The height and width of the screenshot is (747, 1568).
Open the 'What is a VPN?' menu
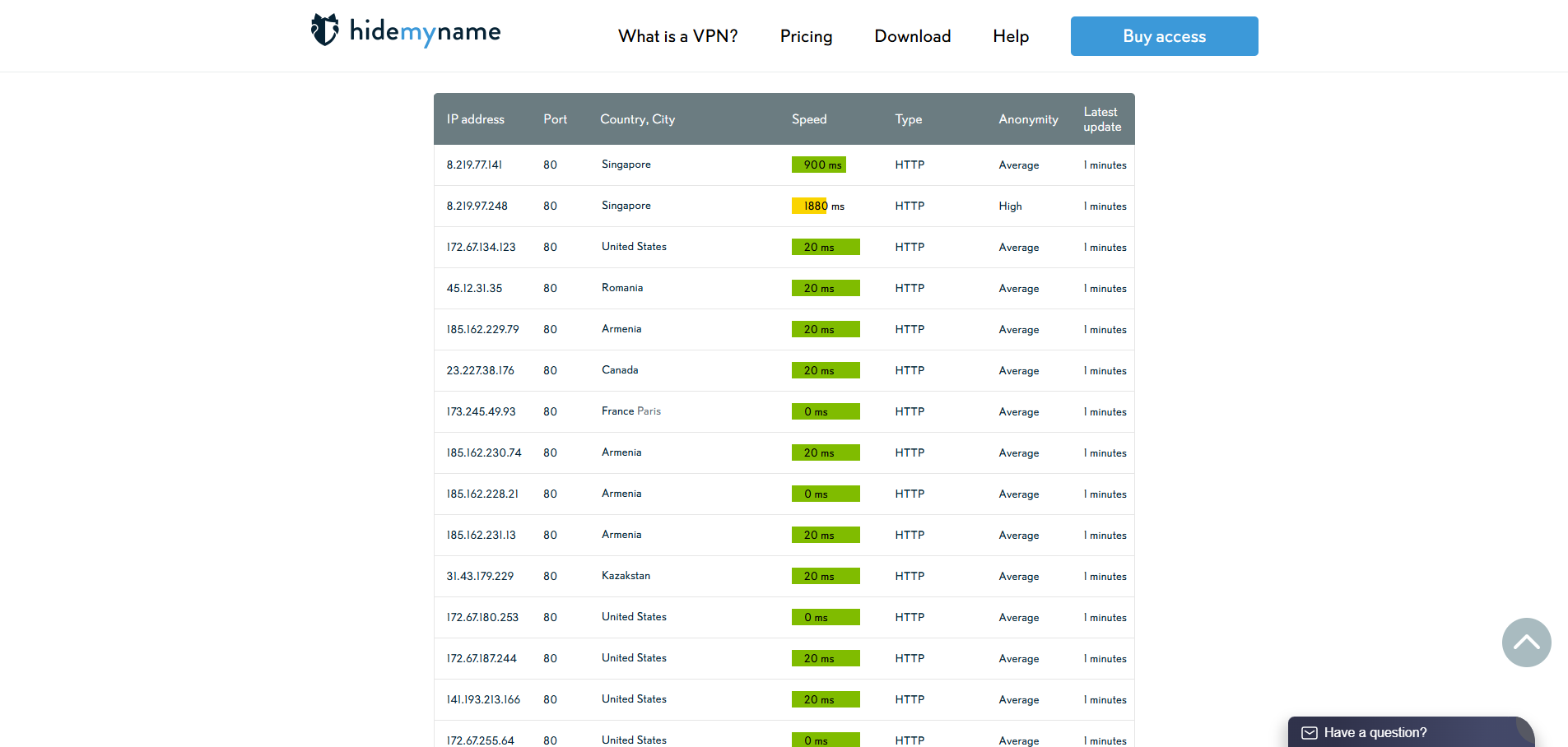pos(678,36)
